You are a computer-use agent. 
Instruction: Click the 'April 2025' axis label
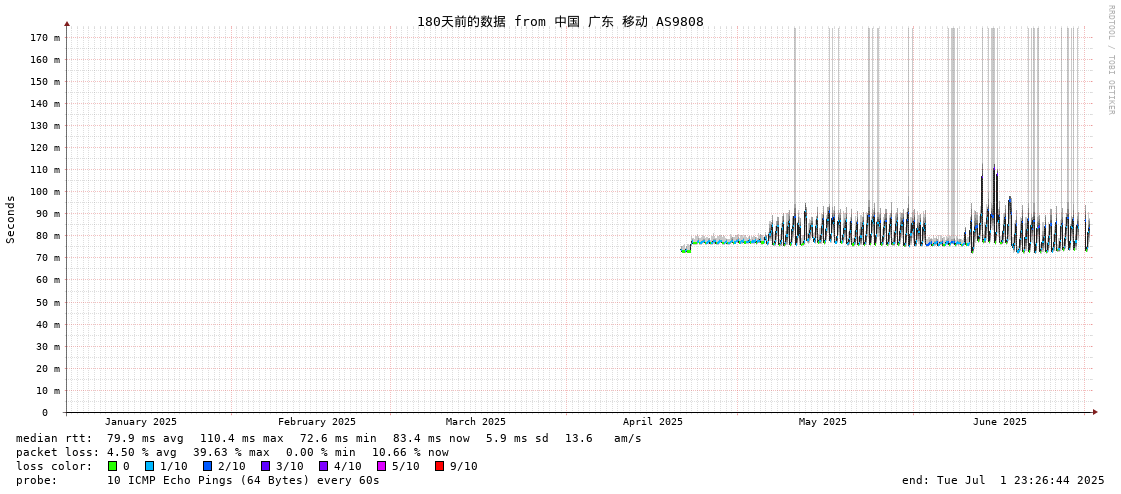point(653,422)
